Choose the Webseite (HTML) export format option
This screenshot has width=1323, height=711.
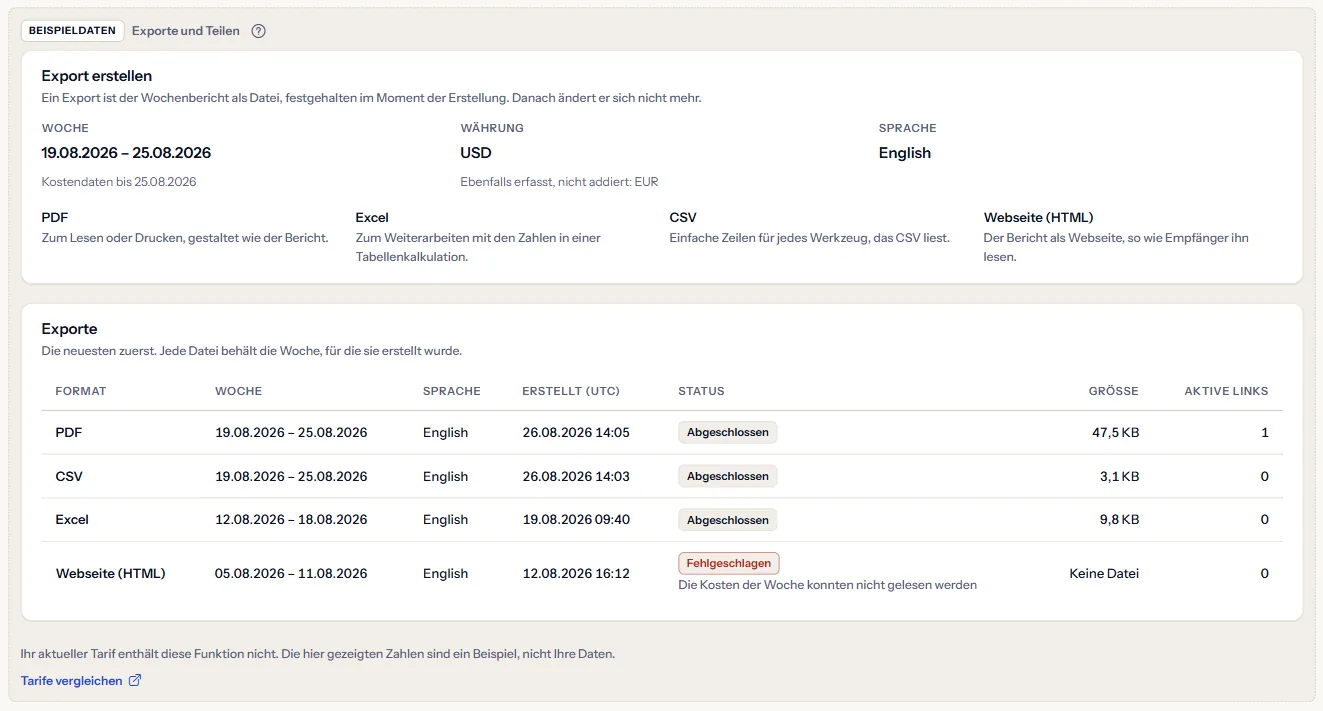tap(1127, 237)
